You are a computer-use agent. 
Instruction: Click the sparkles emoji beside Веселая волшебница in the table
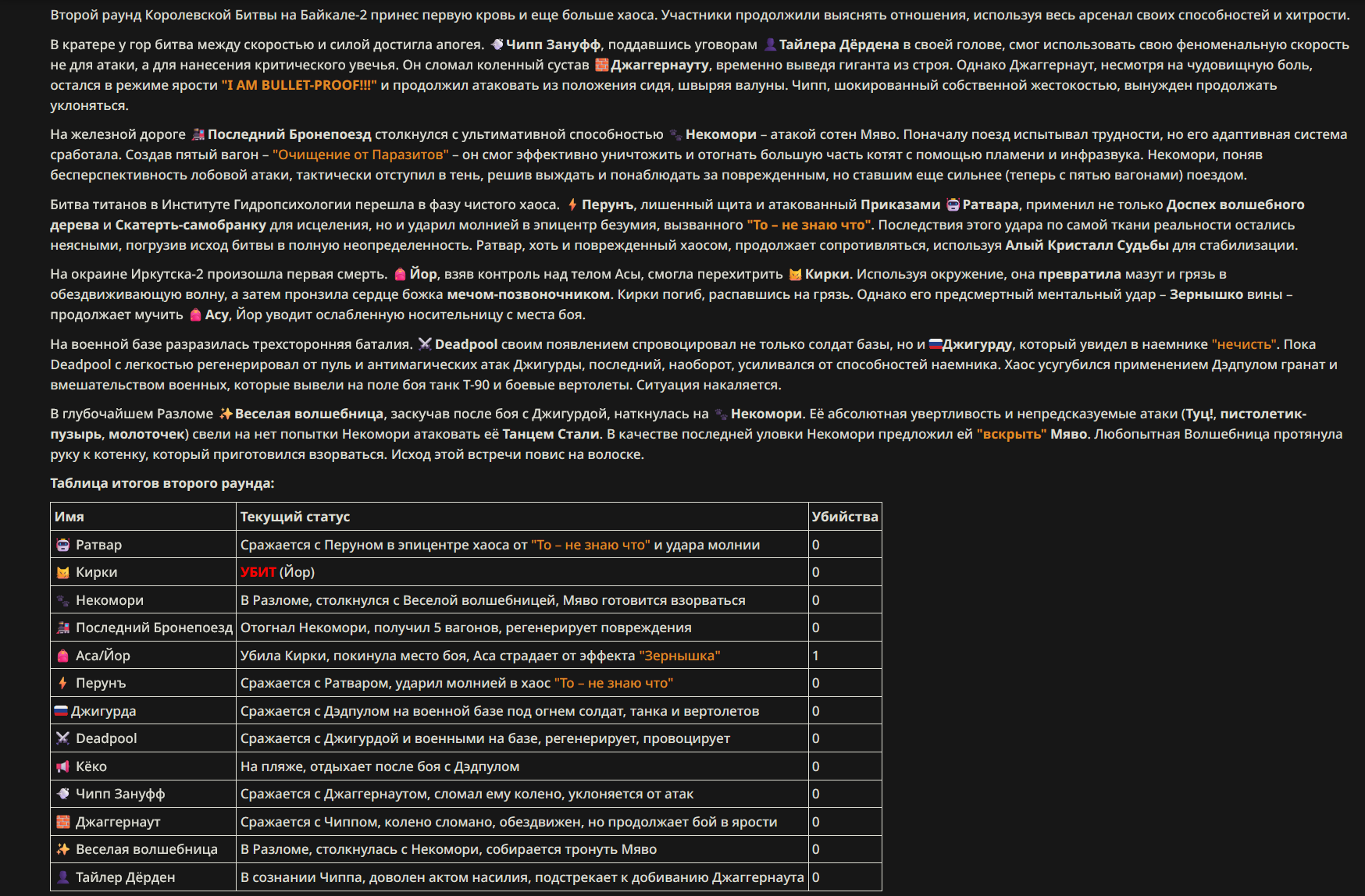63,849
